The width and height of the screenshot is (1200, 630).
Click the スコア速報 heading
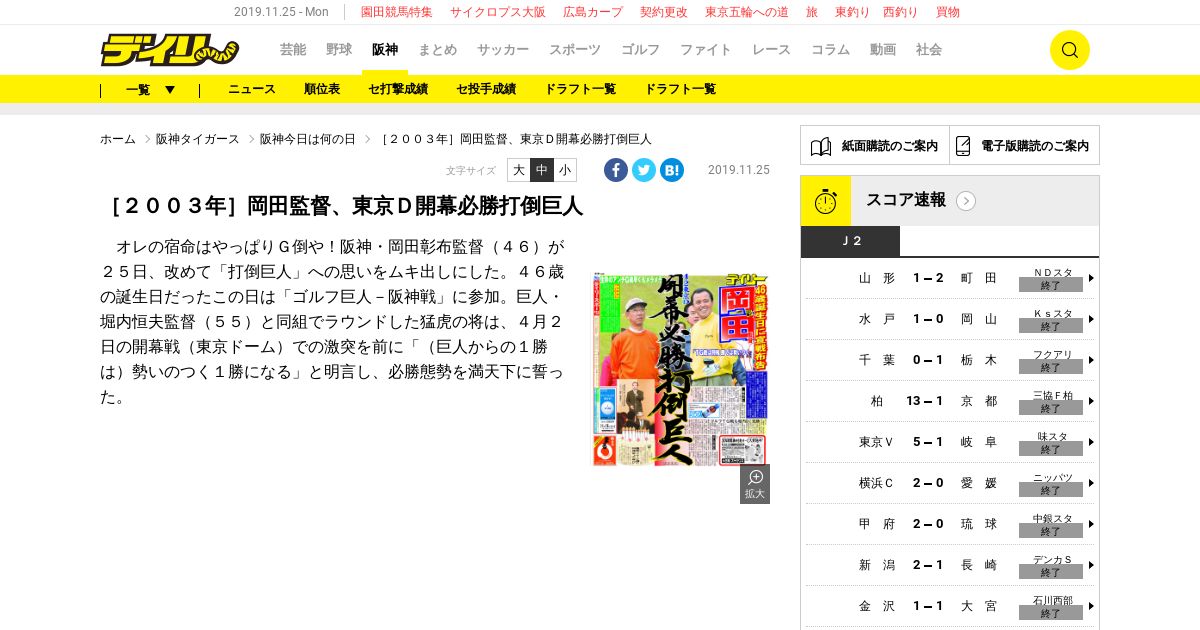[x=906, y=200]
